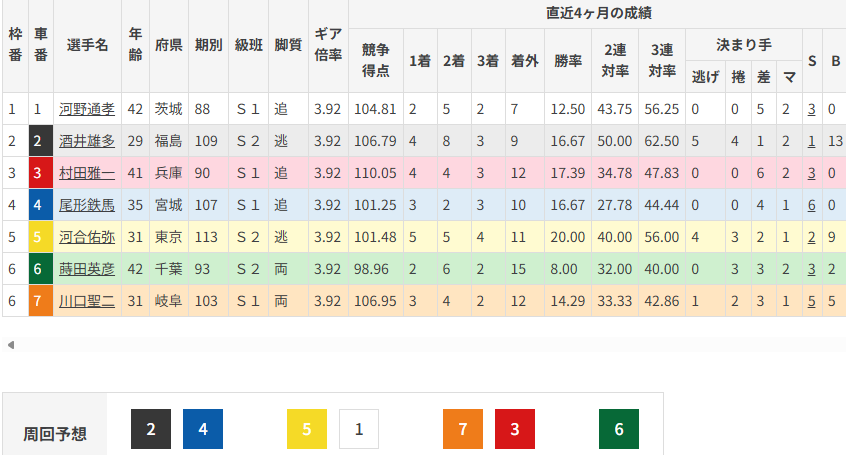Screen dimensions: 846x455
Task: Click blue number 4 box in 周回予想
Action: [x=203, y=429]
